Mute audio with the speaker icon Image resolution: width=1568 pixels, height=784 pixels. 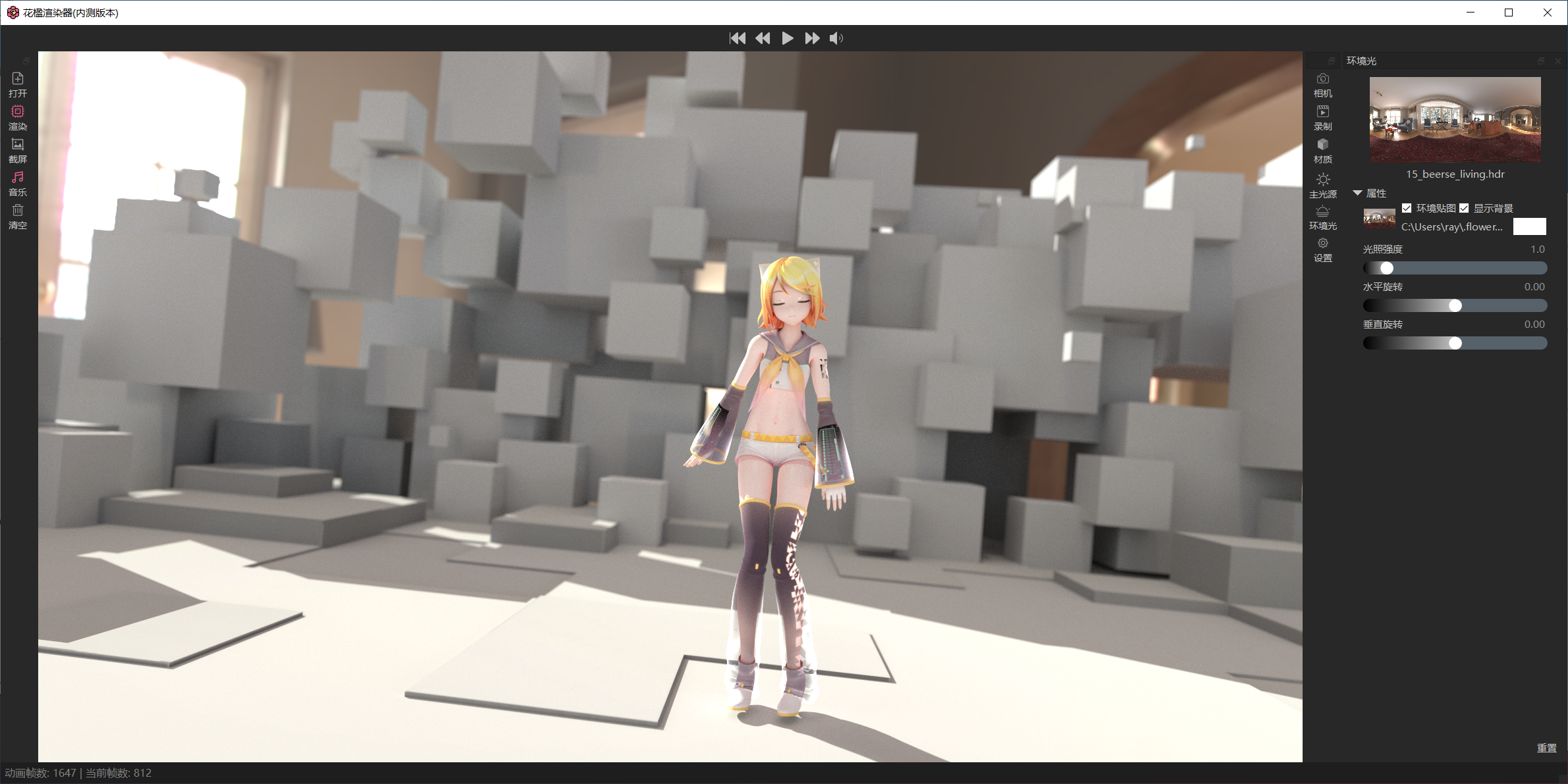pyautogui.click(x=836, y=38)
